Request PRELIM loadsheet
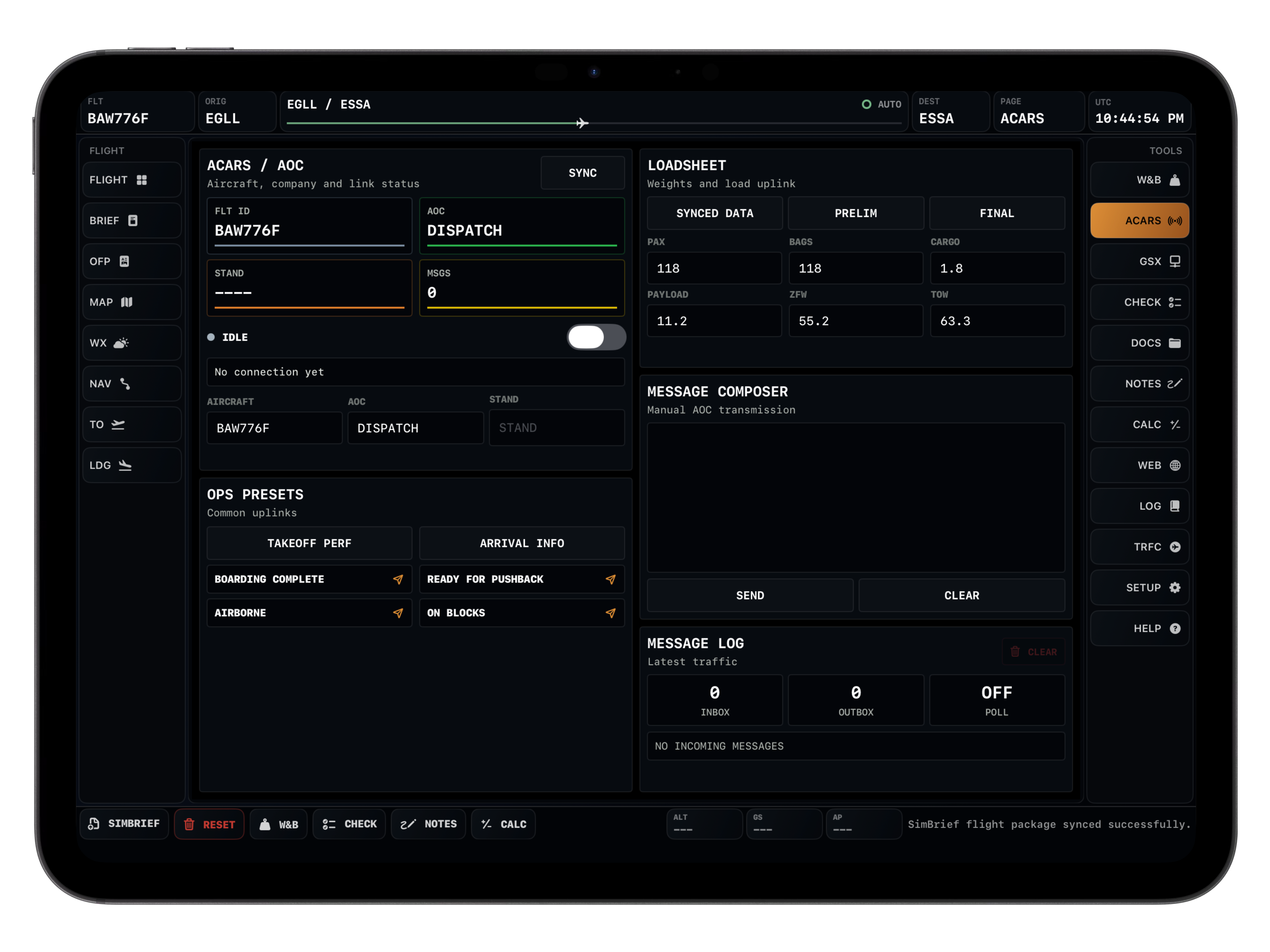 pos(856,213)
